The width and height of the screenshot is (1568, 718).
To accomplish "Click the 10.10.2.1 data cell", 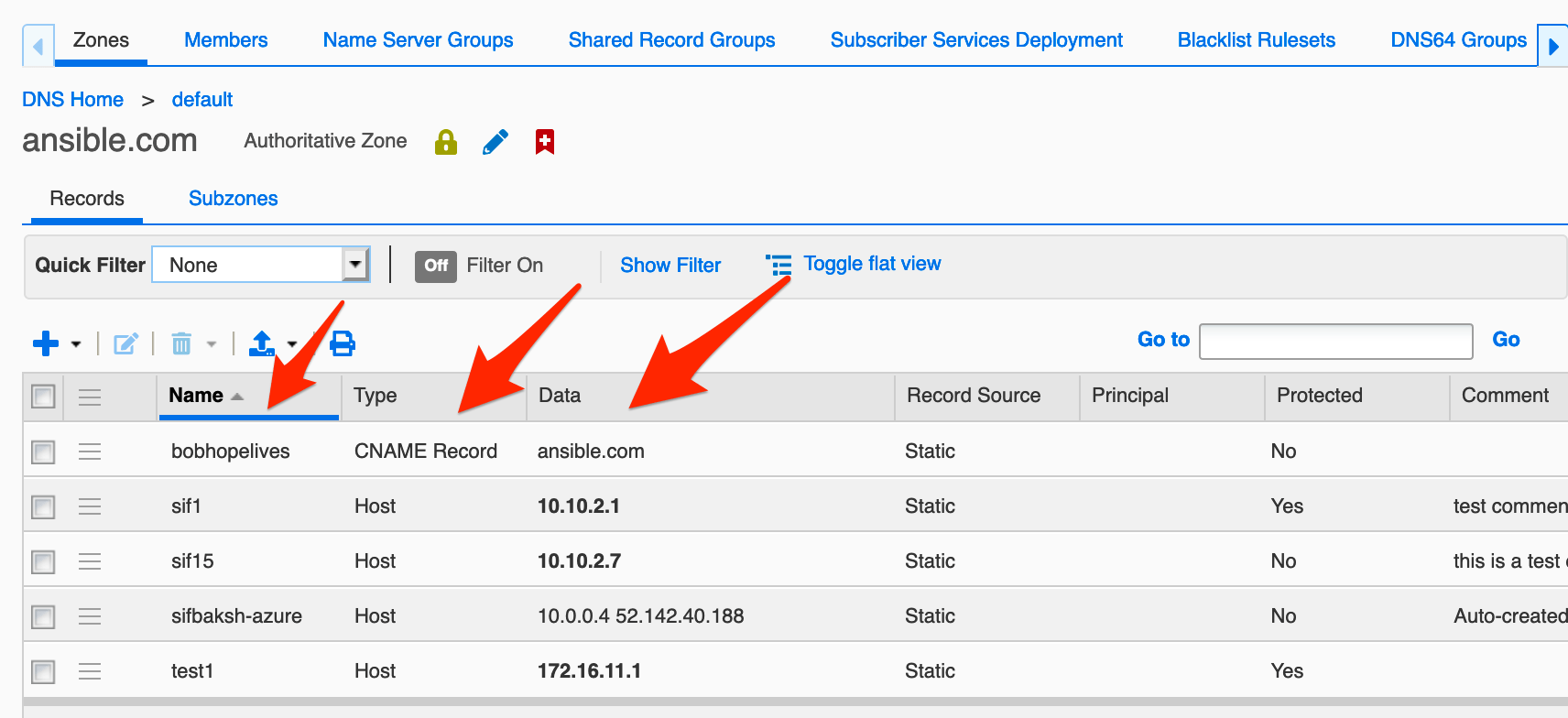I will (x=579, y=506).
